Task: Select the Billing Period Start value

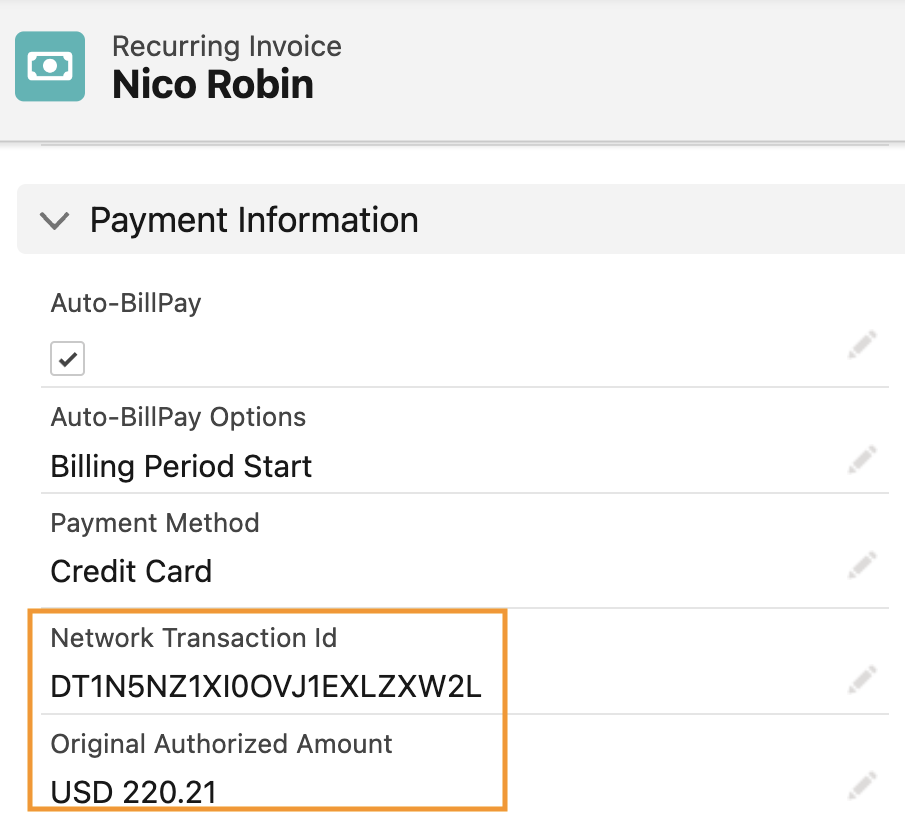Action: click(181, 466)
